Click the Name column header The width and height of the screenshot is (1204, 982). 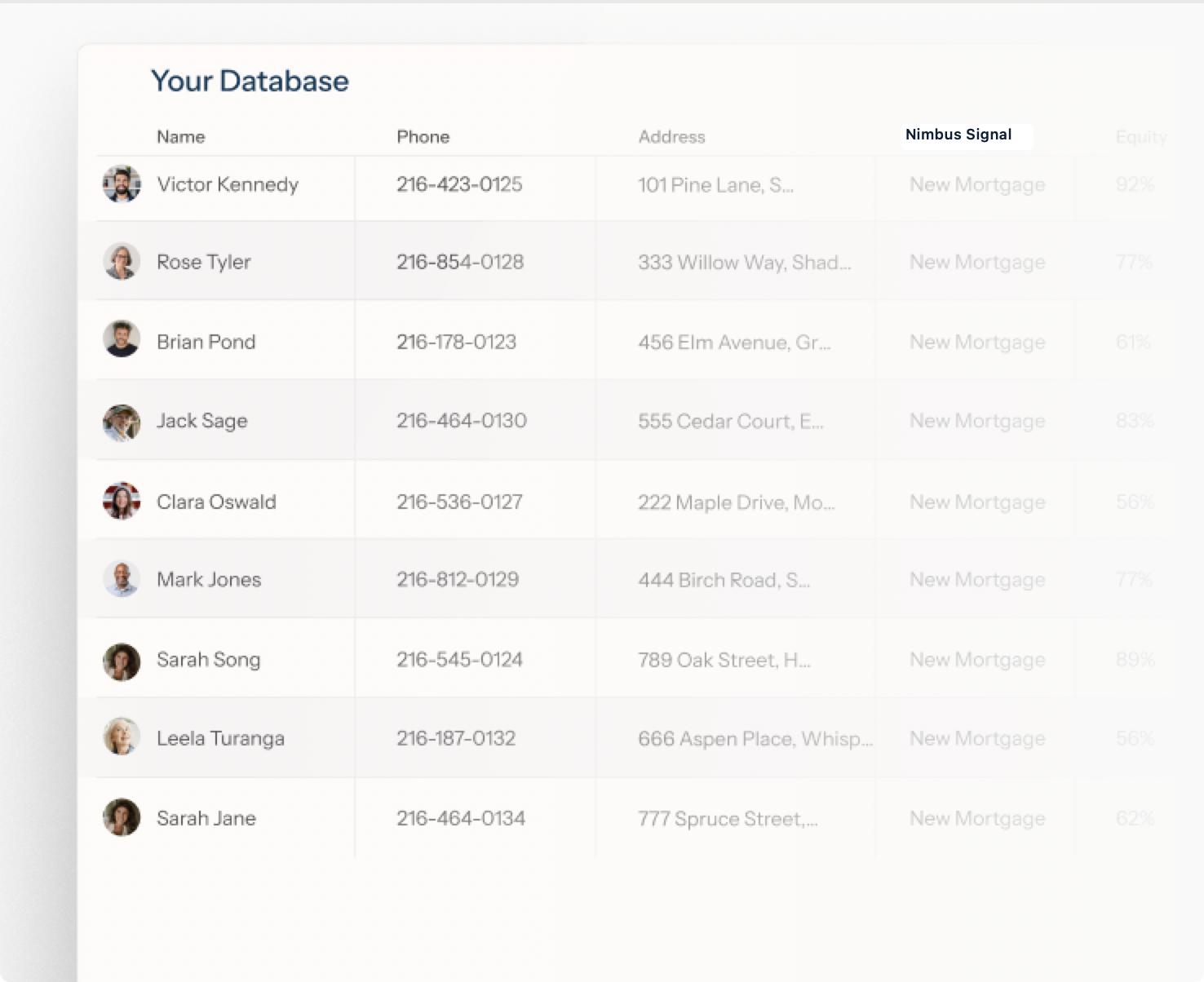[x=181, y=137]
